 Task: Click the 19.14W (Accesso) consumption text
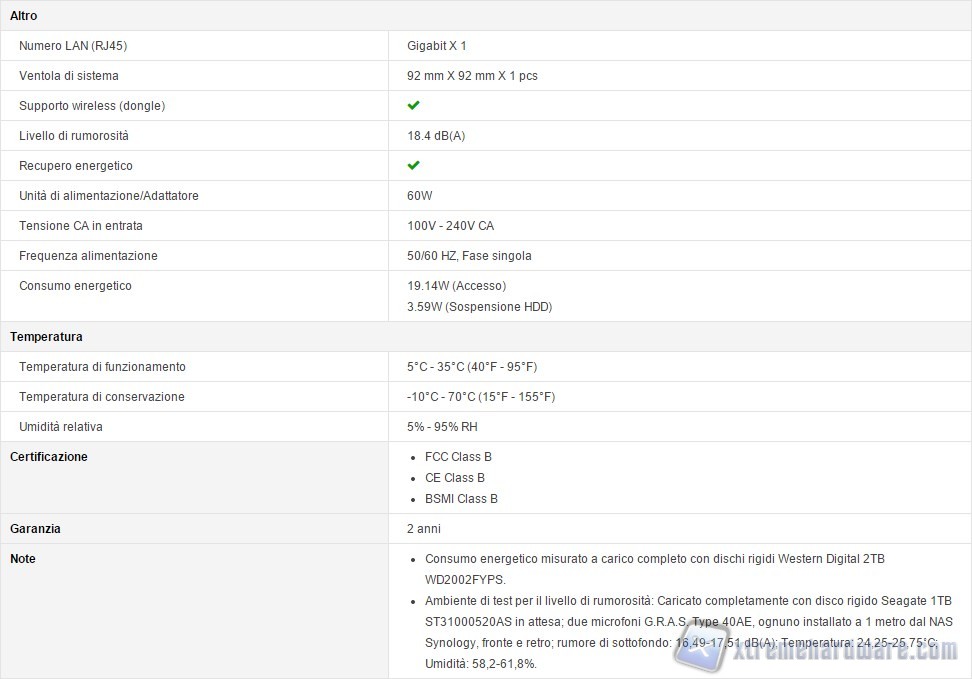(456, 286)
